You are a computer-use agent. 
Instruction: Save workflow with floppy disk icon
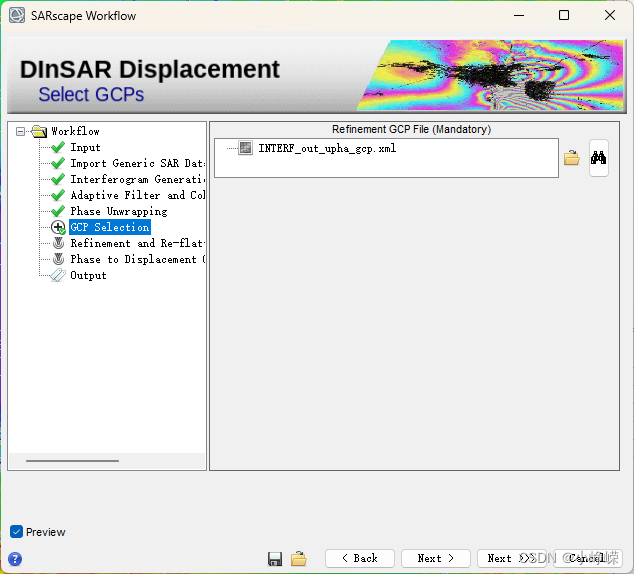click(x=275, y=559)
